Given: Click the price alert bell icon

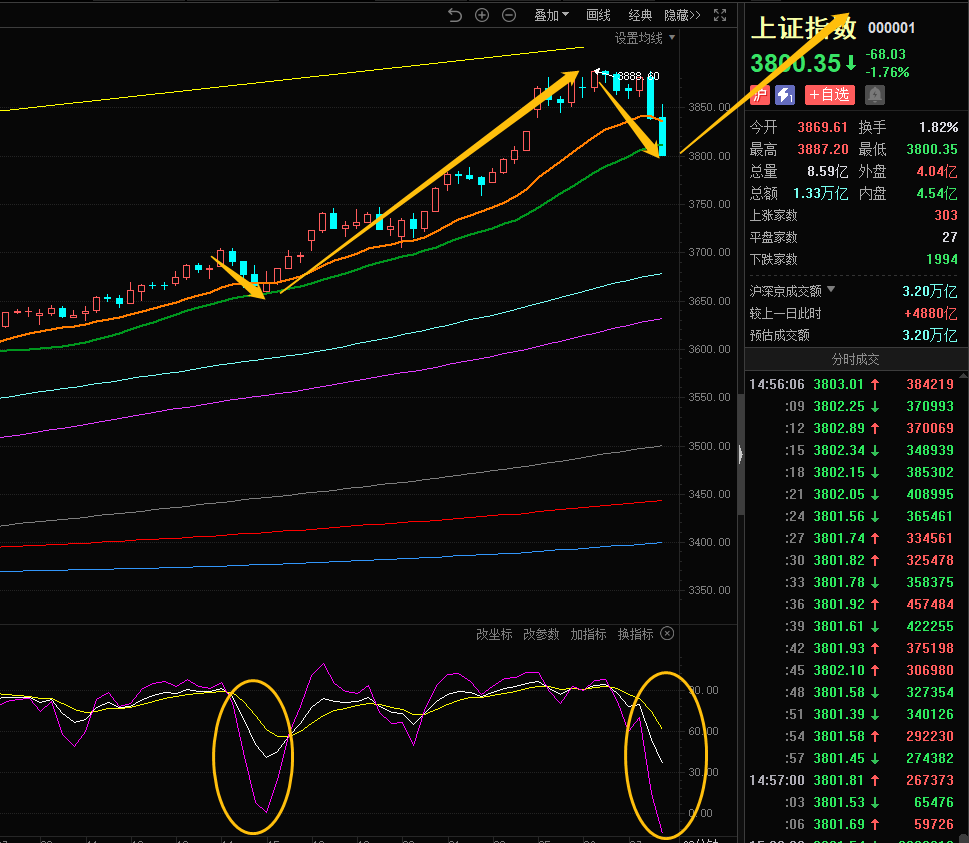Looking at the screenshot, I should point(875,95).
